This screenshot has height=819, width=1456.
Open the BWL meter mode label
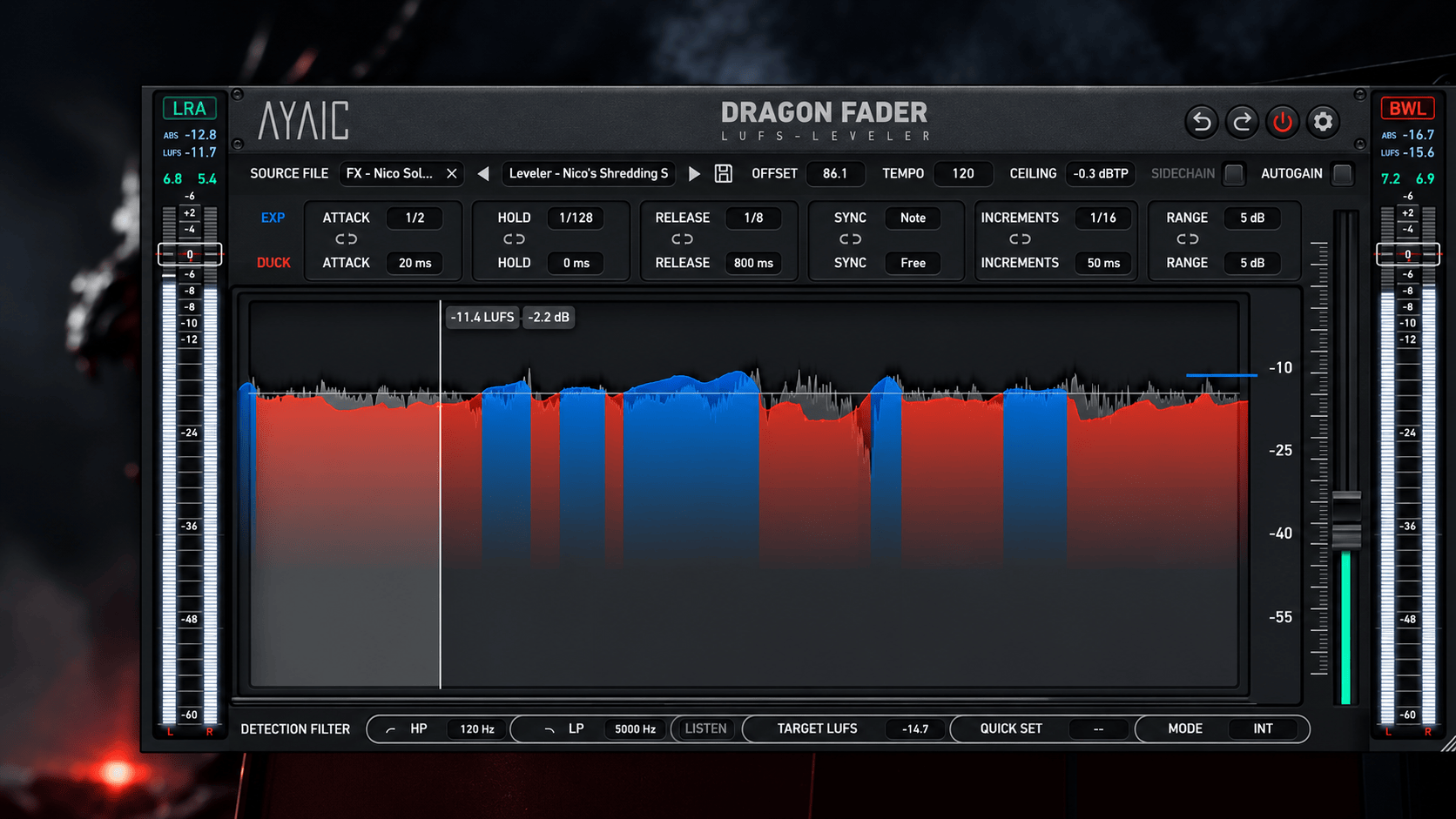point(1407,109)
